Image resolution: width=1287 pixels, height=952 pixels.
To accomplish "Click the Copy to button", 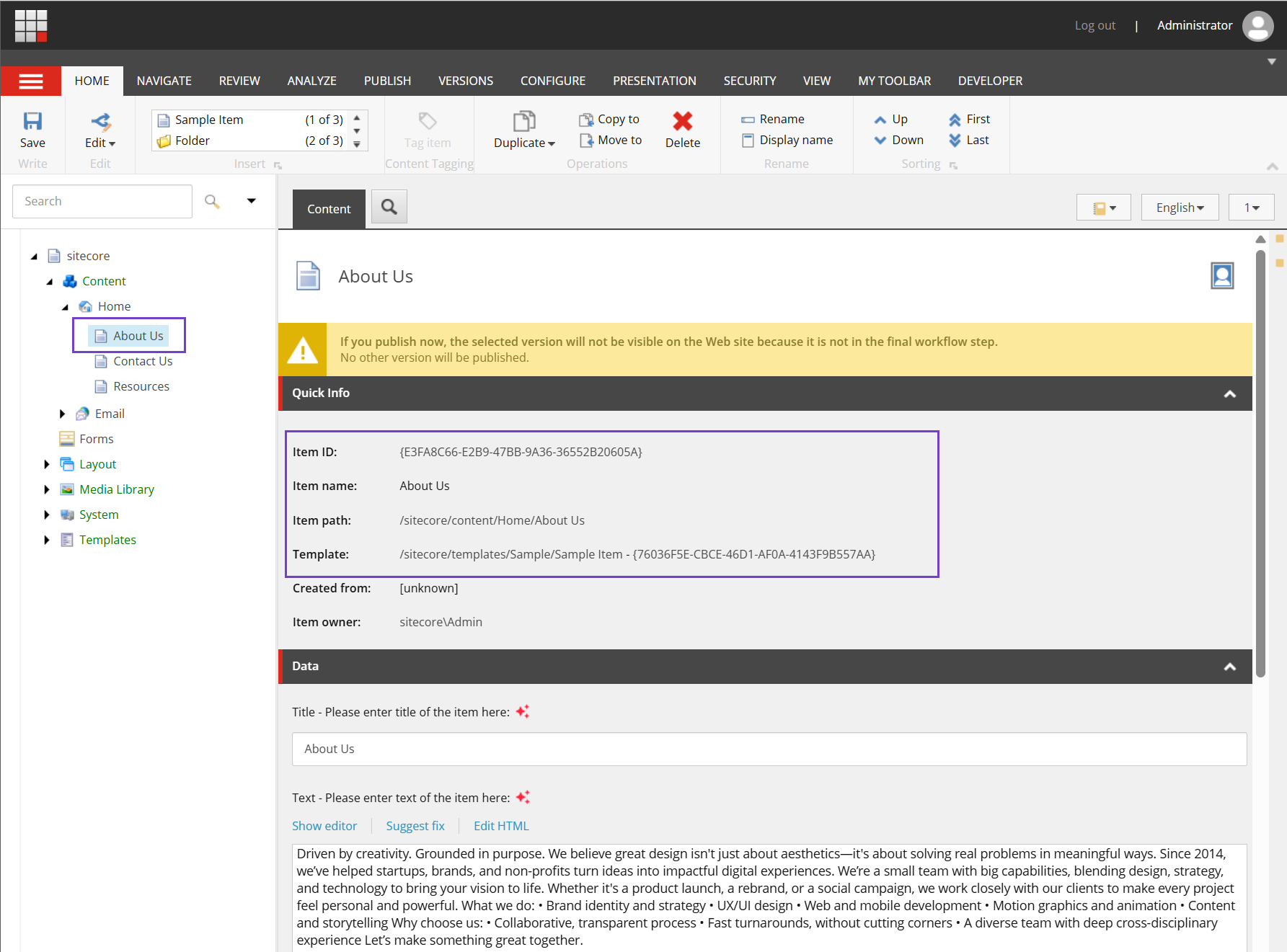I will [609, 120].
